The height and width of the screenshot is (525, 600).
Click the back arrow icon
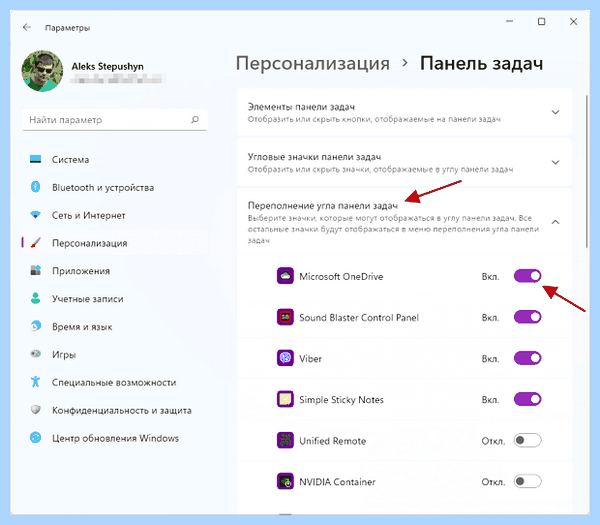coord(26,27)
